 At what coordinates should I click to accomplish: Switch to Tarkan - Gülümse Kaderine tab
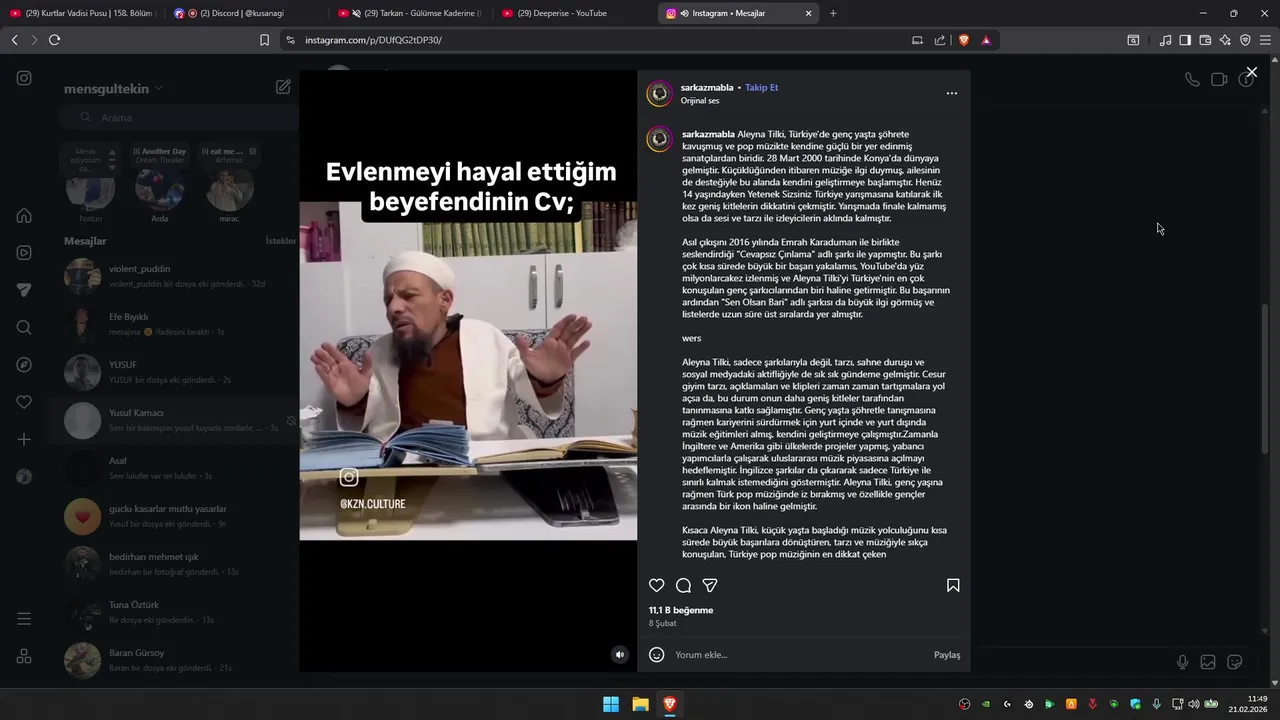click(410, 13)
